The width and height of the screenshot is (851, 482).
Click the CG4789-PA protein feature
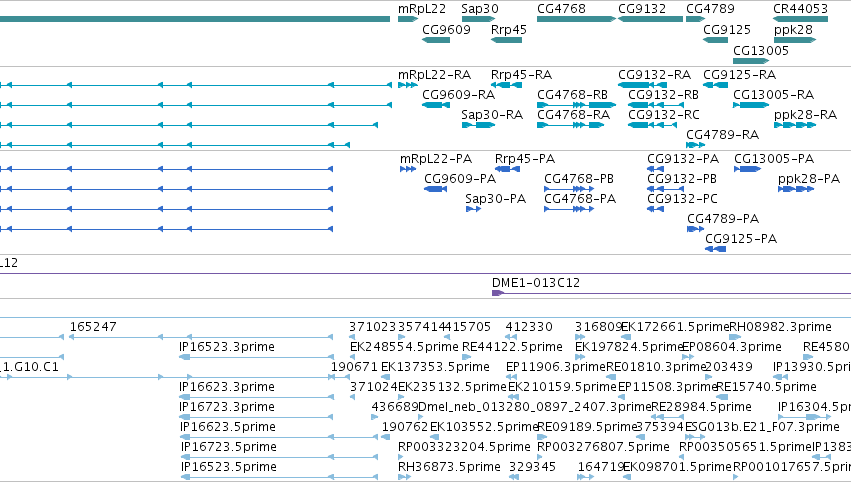pyautogui.click(x=695, y=229)
